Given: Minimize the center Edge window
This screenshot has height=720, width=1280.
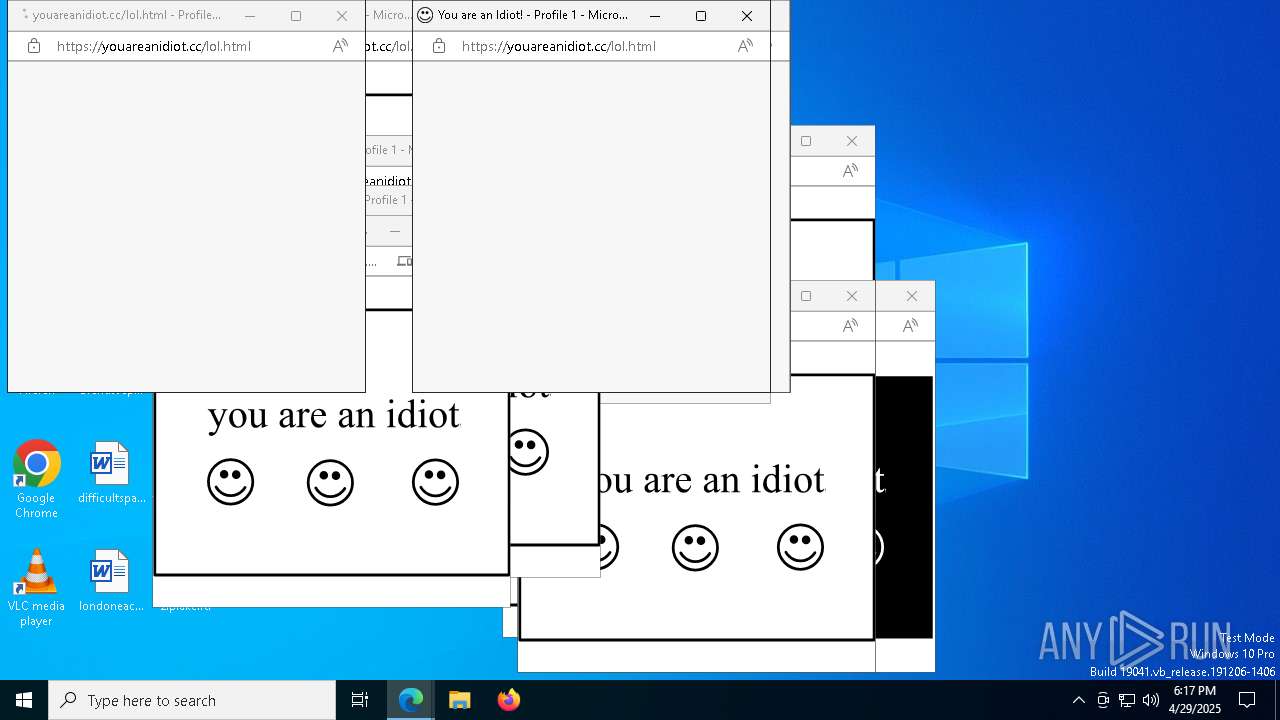Looking at the screenshot, I should (x=655, y=15).
